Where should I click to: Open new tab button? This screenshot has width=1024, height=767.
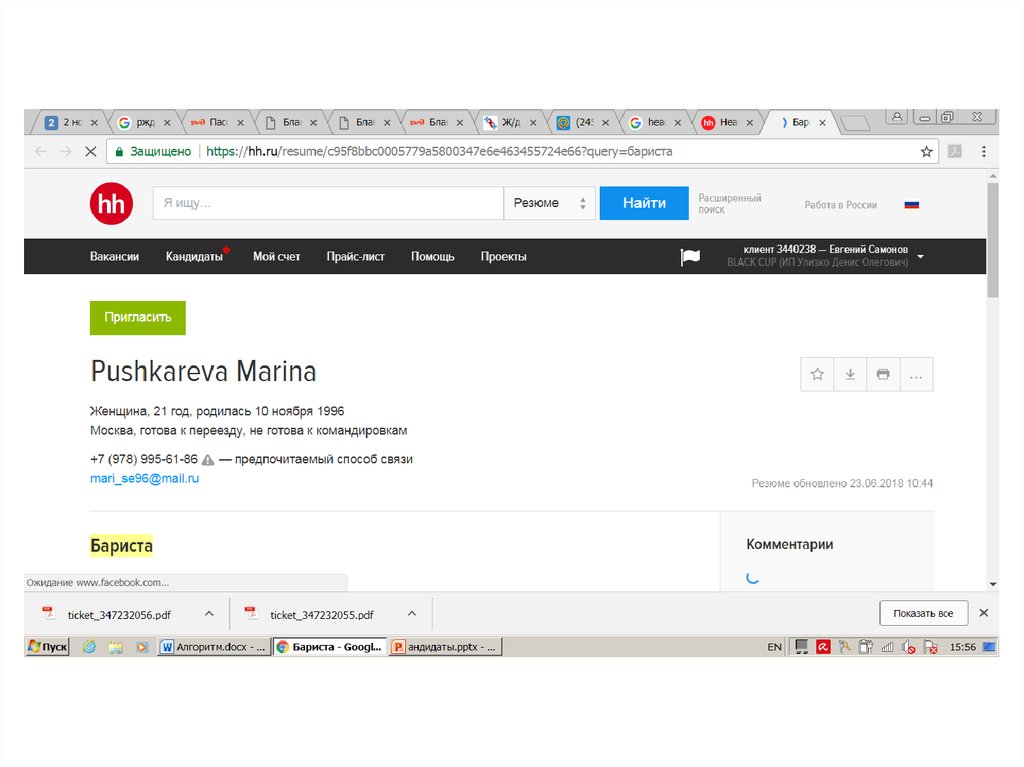pos(854,123)
